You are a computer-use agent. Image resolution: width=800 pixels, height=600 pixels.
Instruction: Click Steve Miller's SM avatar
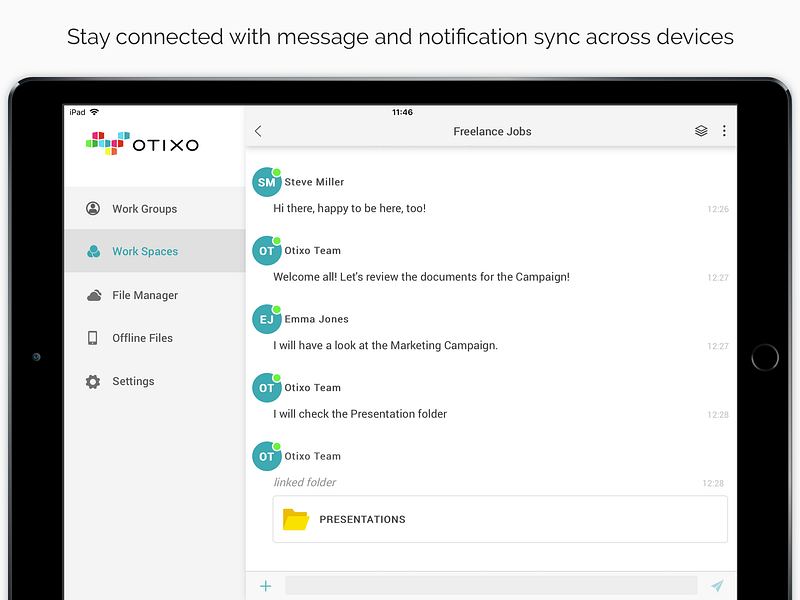pyautogui.click(x=267, y=182)
